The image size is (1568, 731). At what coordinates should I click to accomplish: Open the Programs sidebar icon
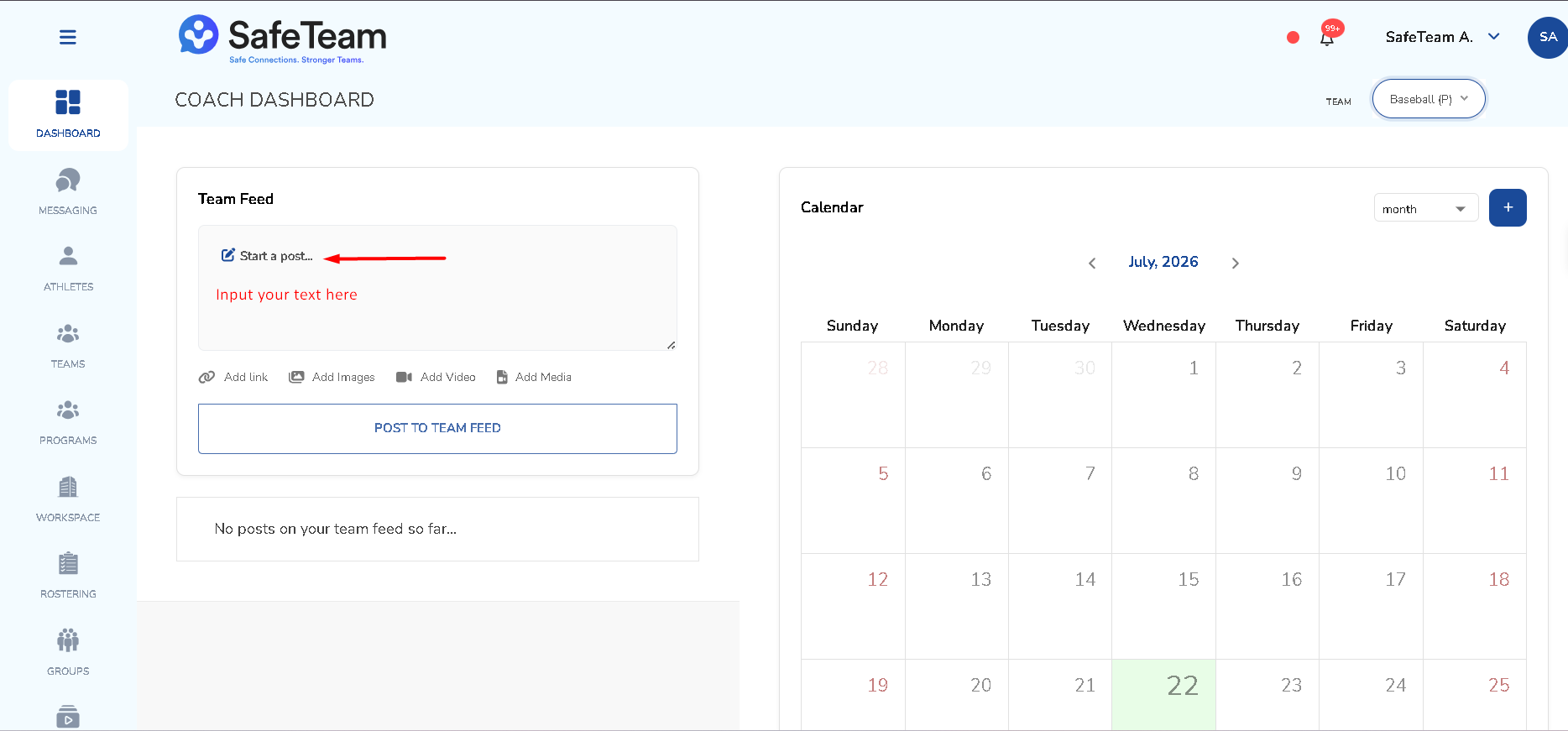[68, 410]
